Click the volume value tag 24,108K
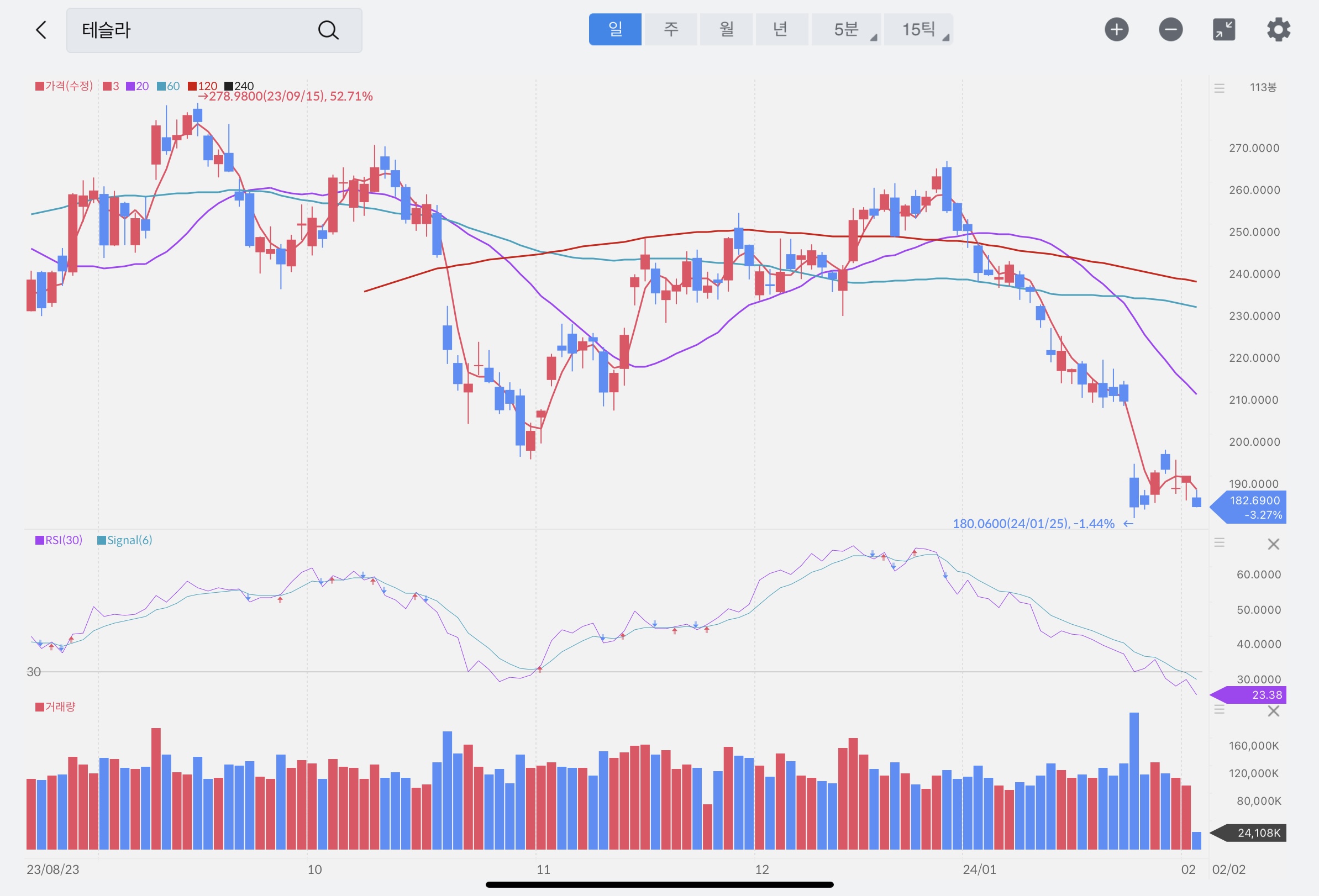Viewport: 1319px width, 896px height. [1248, 833]
